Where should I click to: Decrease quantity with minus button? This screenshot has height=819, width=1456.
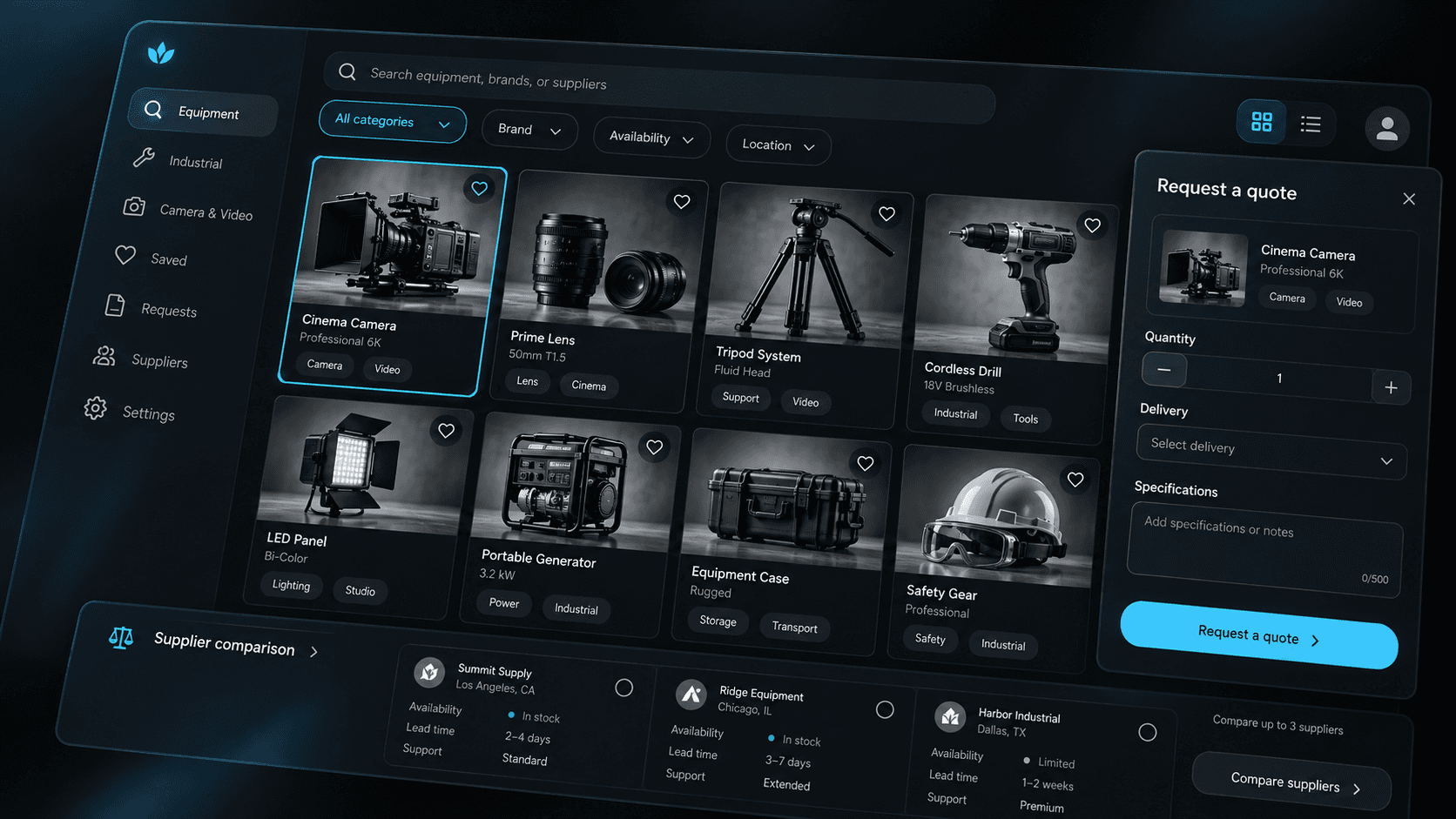point(1164,370)
